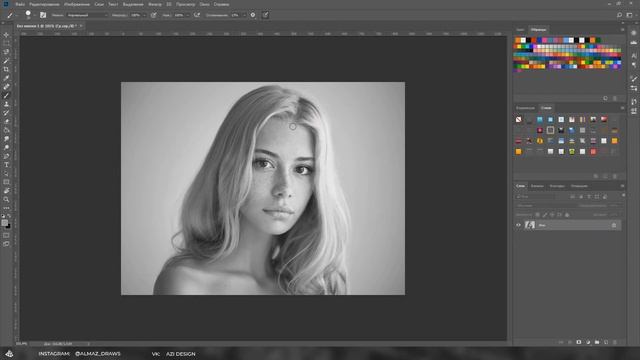Toggle visibility eye of background layer
This screenshot has height=360, width=640.
click(518, 225)
